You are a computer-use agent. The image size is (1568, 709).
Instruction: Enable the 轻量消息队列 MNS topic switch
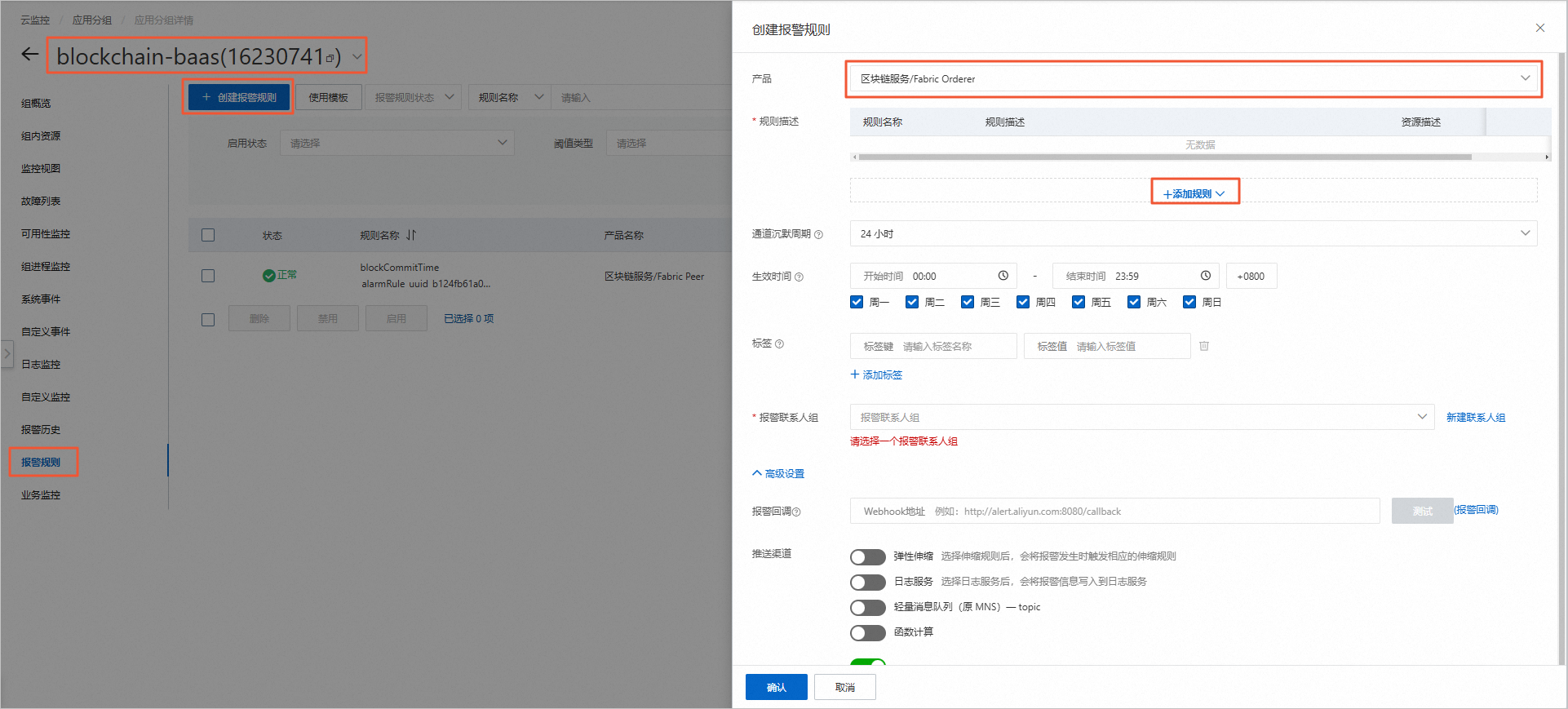pos(867,607)
